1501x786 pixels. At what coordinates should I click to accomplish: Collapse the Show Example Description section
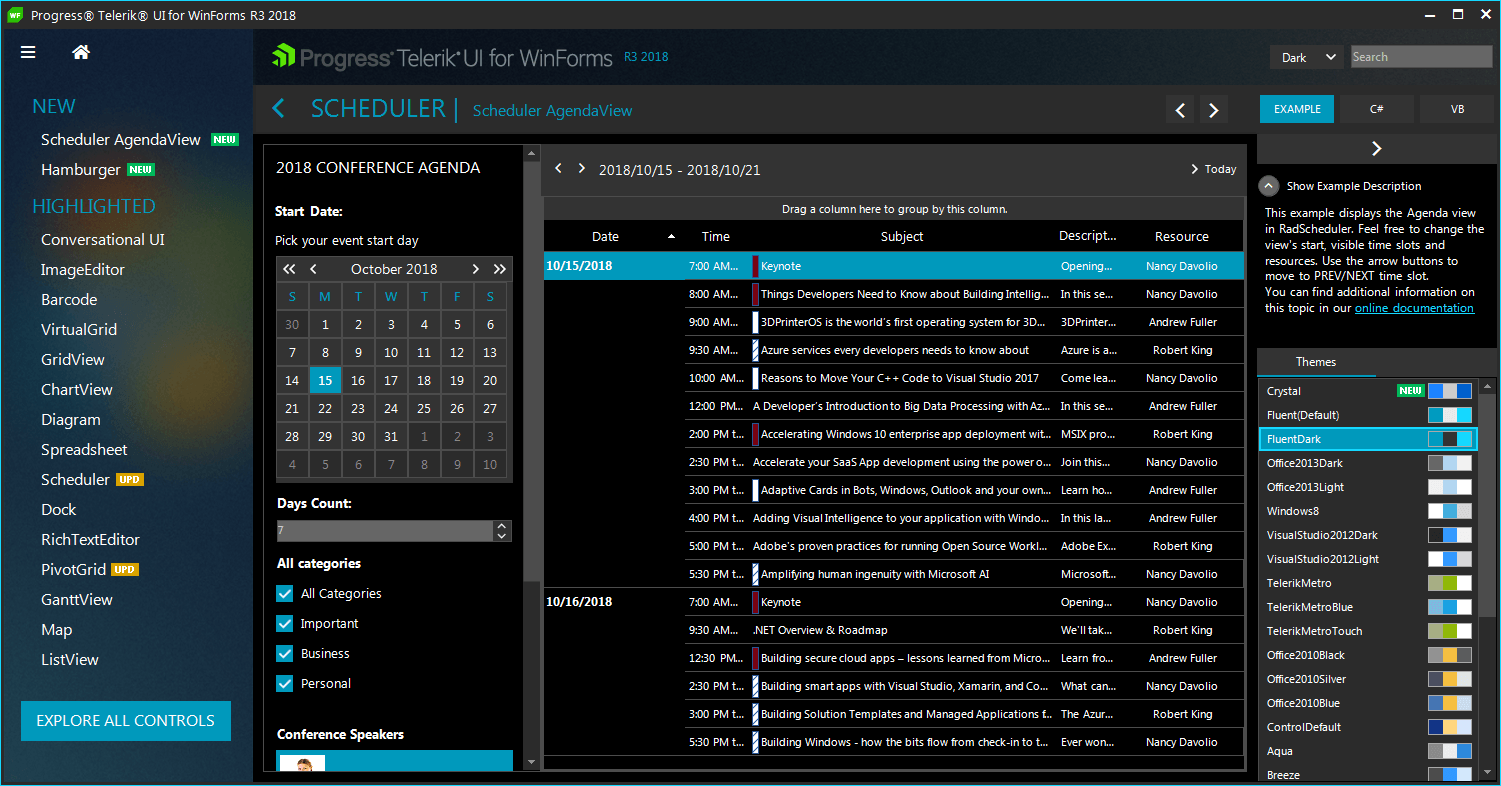tap(1269, 186)
